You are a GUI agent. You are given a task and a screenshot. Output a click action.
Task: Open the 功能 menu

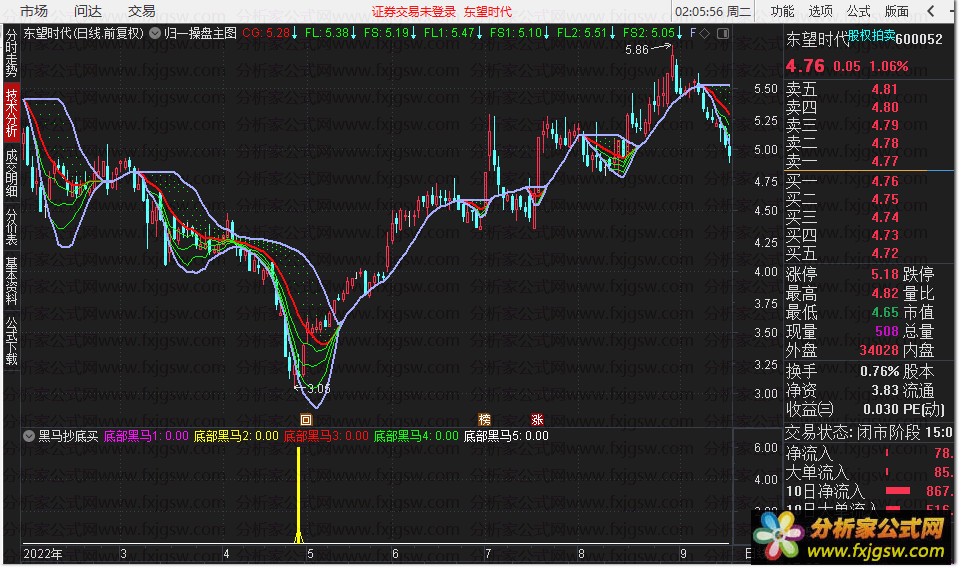click(x=782, y=11)
